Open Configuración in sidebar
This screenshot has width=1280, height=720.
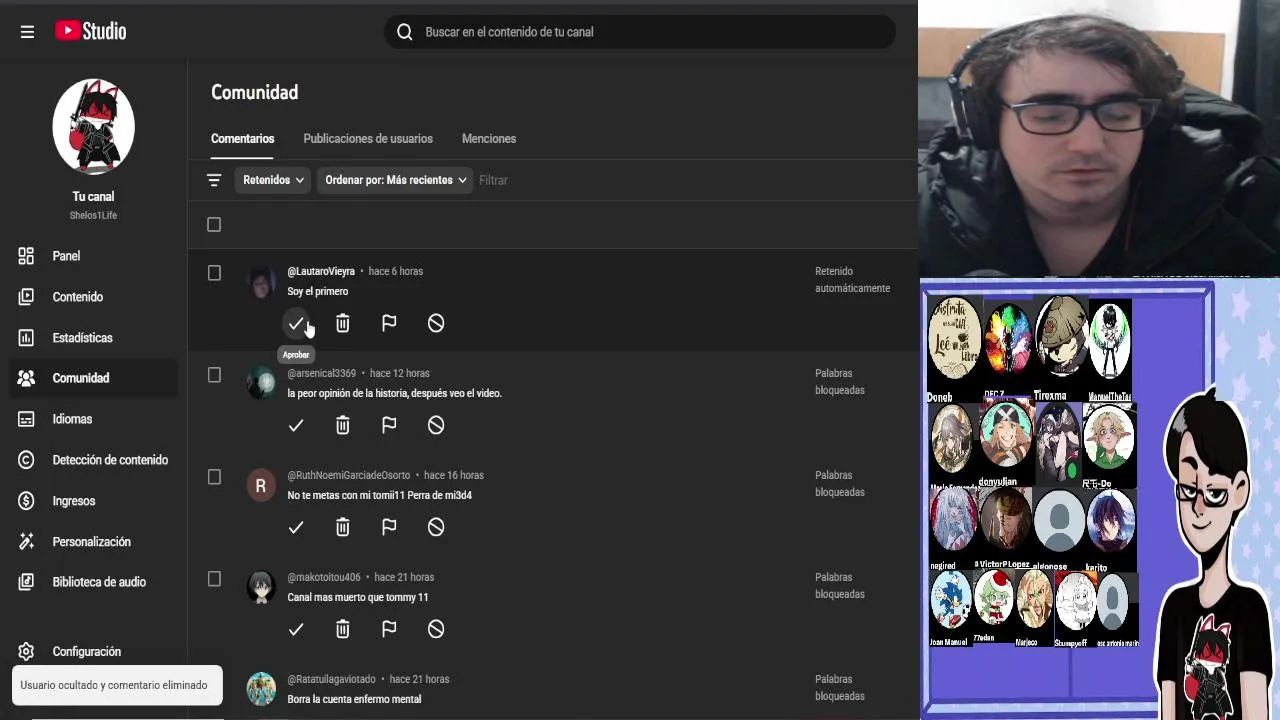pos(93,651)
